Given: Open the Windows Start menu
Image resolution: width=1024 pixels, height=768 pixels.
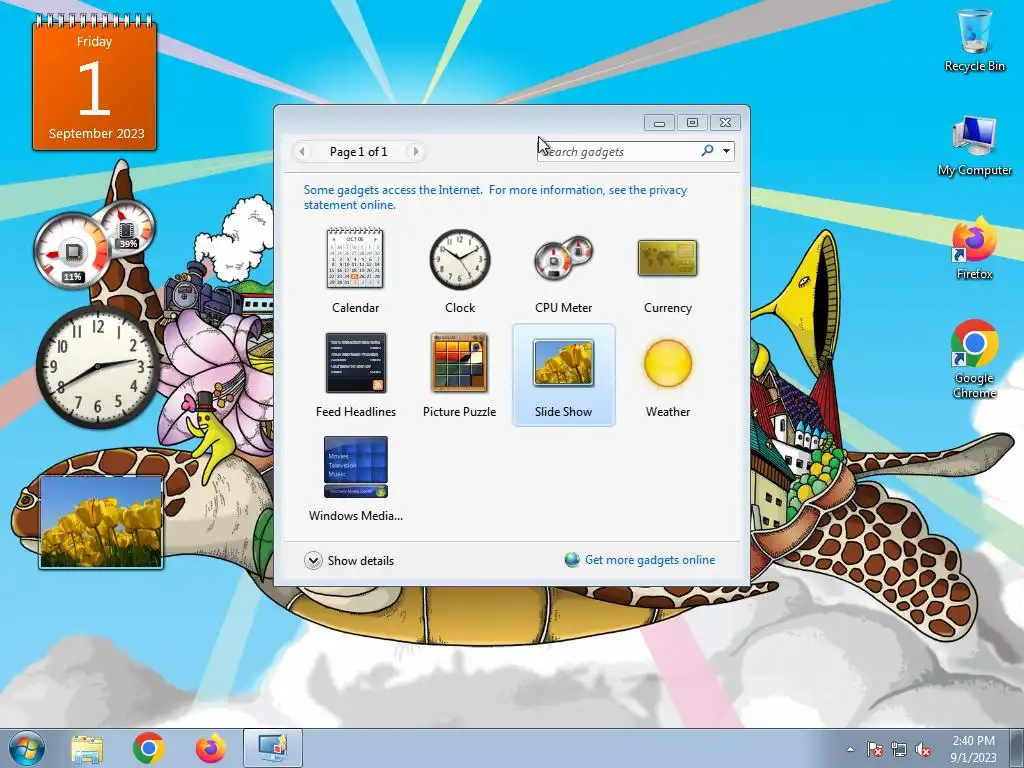Looking at the screenshot, I should (x=27, y=748).
